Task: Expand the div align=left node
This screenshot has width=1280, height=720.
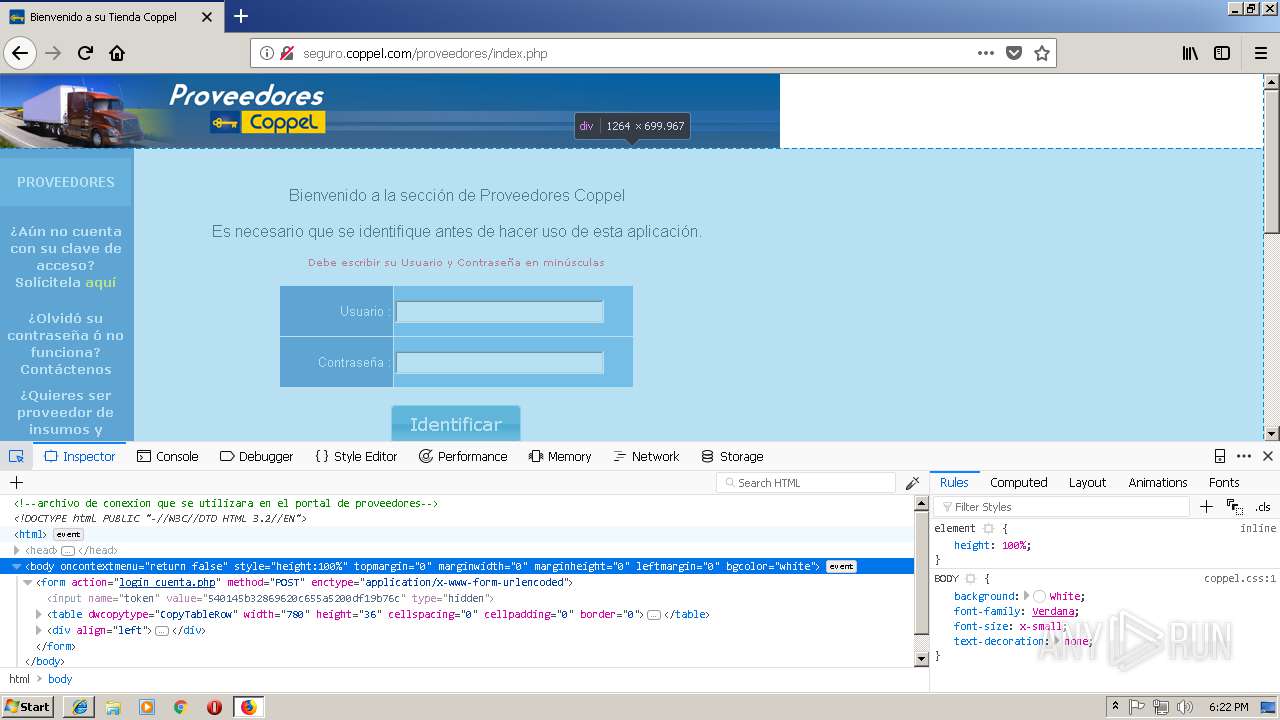Action: pyautogui.click(x=39, y=630)
